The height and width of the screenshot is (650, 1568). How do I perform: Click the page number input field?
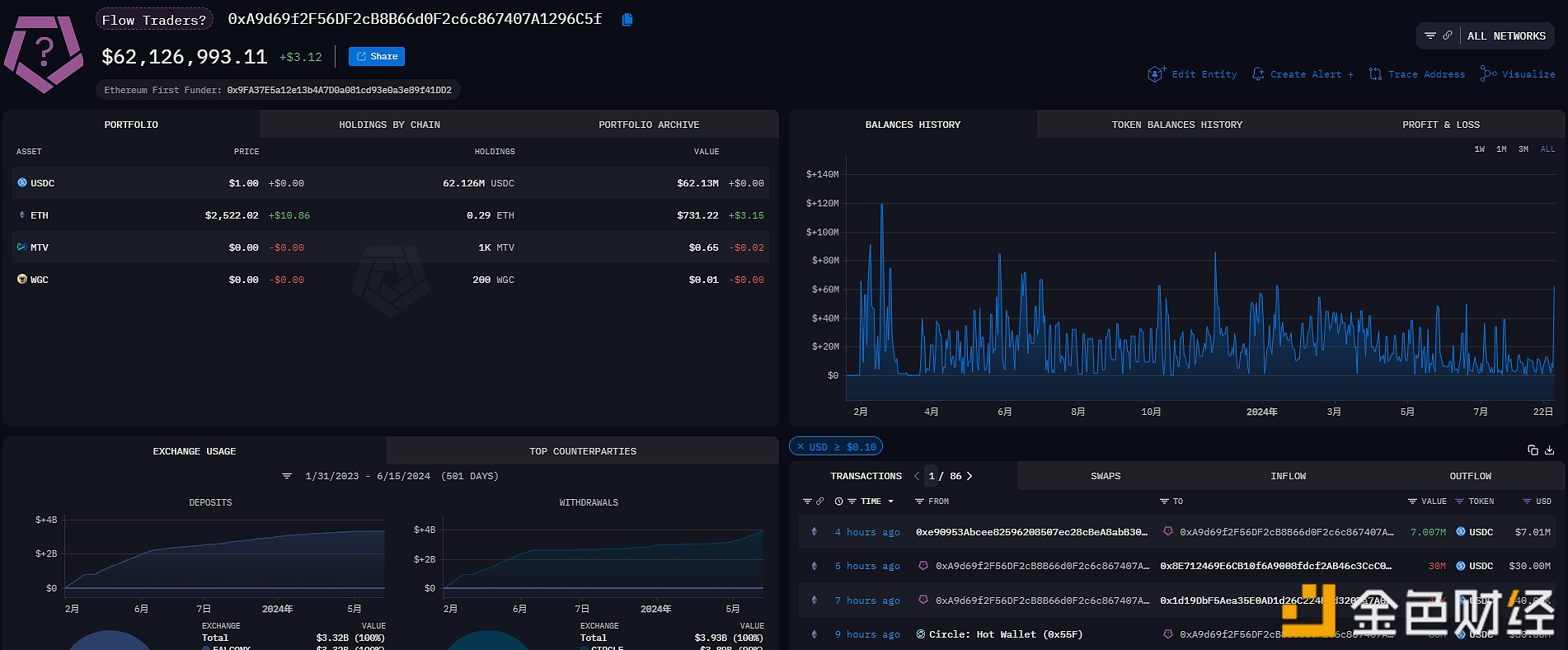pyautogui.click(x=932, y=476)
